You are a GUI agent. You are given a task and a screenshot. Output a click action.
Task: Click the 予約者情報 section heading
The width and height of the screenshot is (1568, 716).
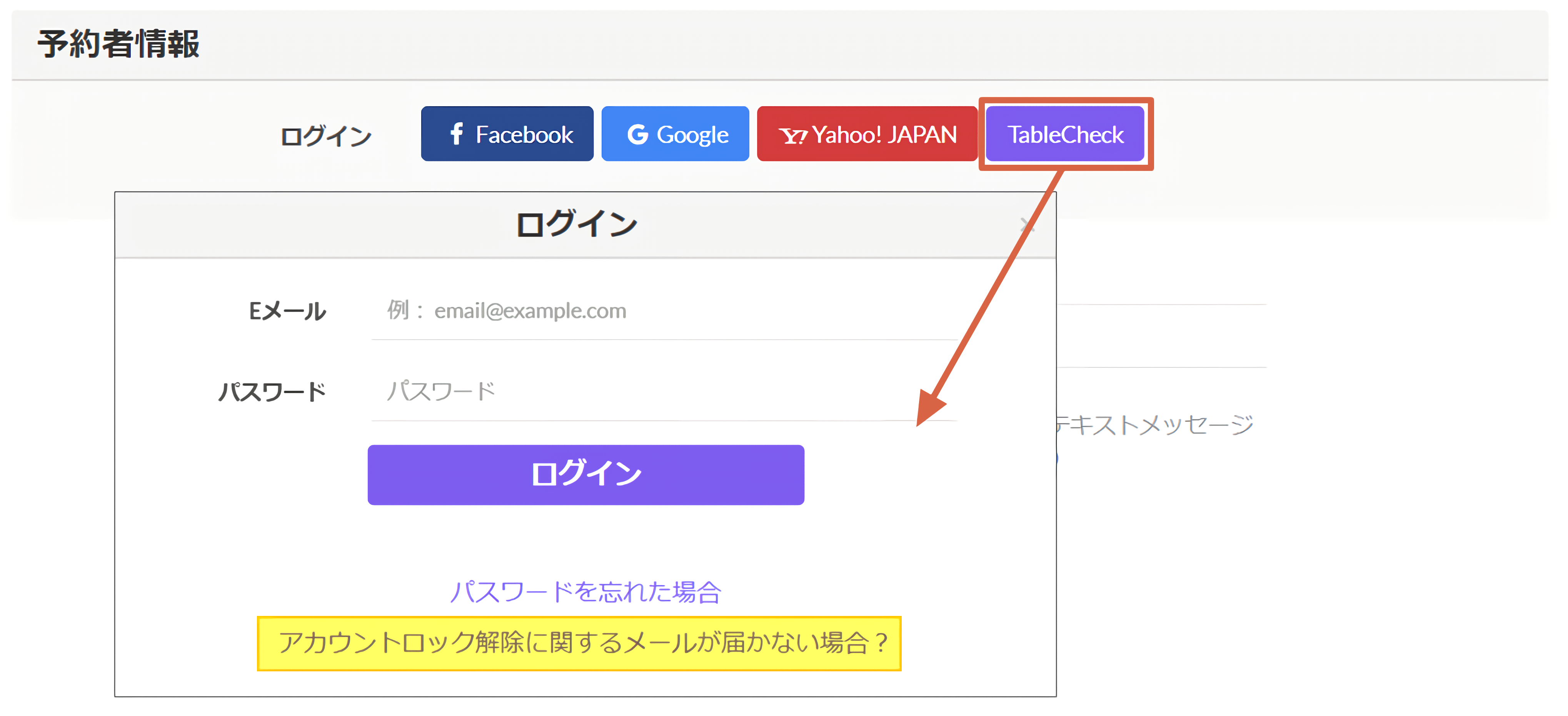tap(119, 44)
